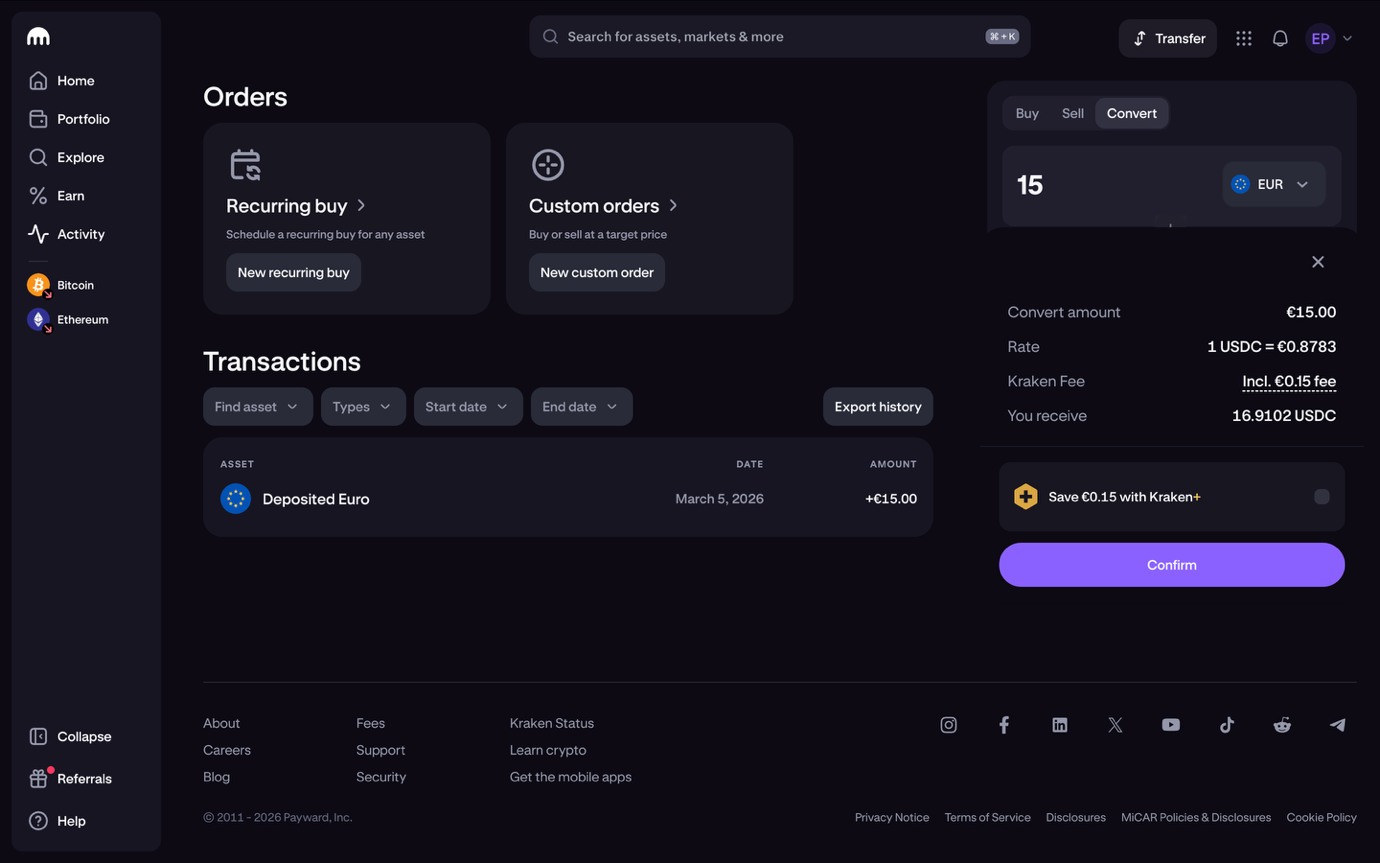Open Kraken's X profile

(1115, 725)
